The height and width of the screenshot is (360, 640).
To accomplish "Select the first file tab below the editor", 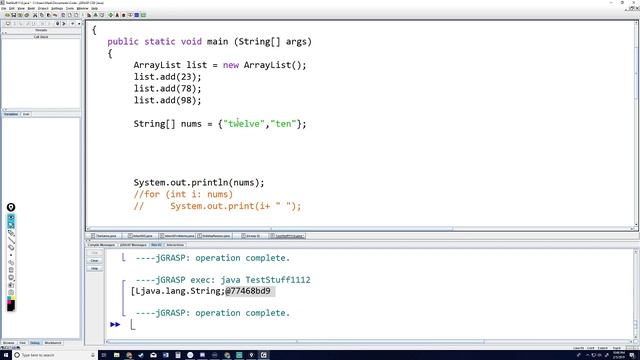I will point(104,236).
